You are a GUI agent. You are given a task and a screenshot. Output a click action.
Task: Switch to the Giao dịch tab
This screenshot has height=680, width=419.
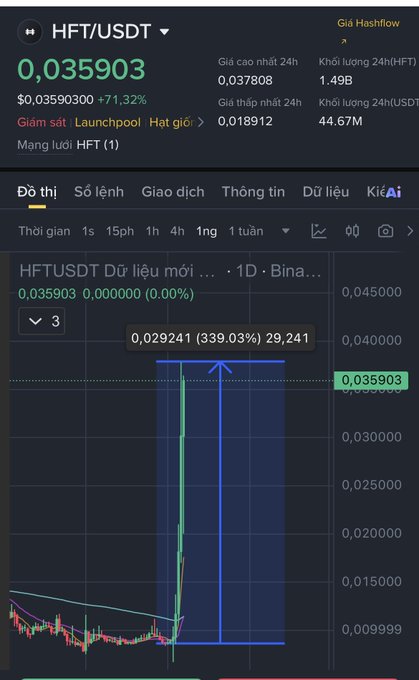173,192
